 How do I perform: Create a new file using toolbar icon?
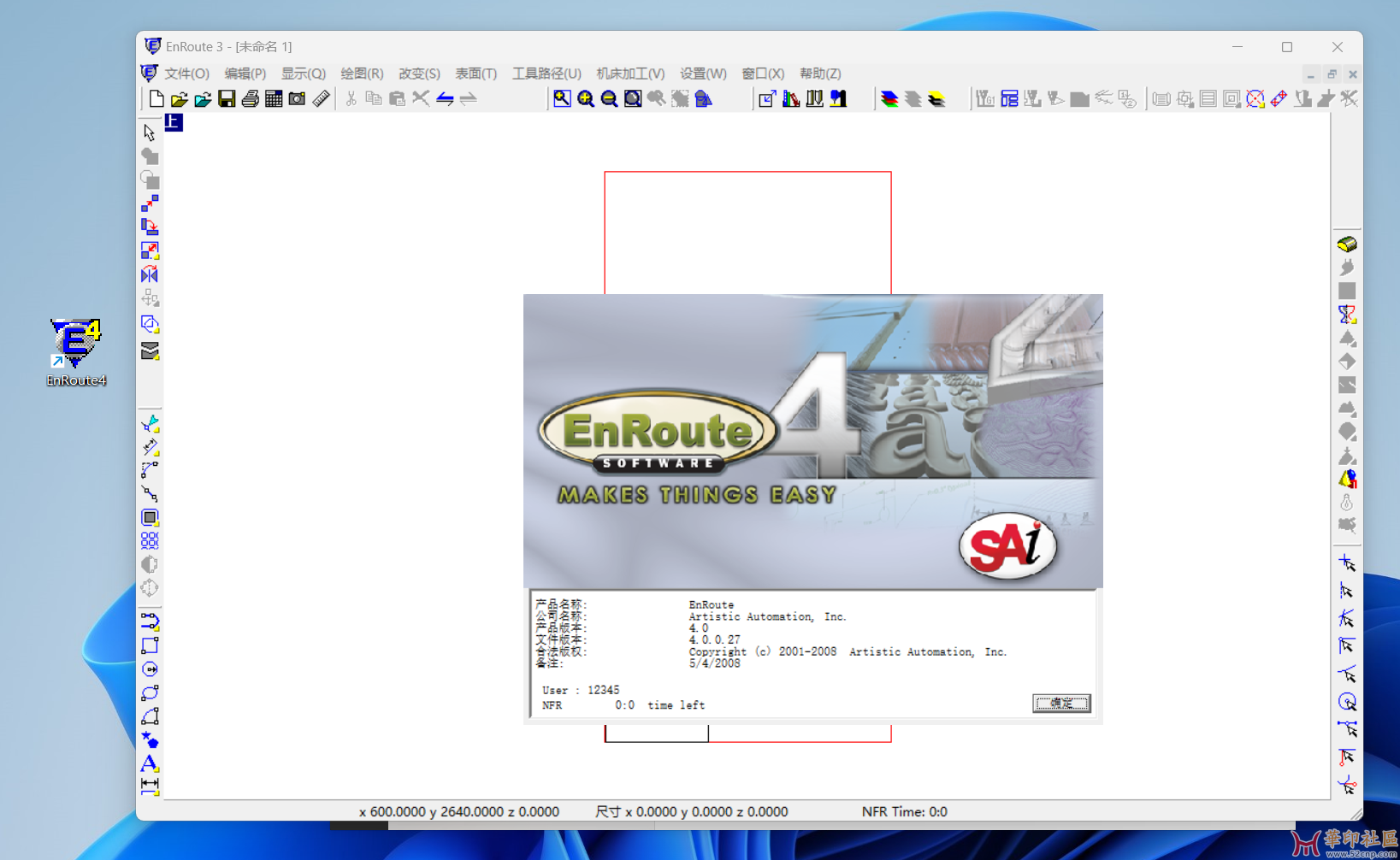156,98
